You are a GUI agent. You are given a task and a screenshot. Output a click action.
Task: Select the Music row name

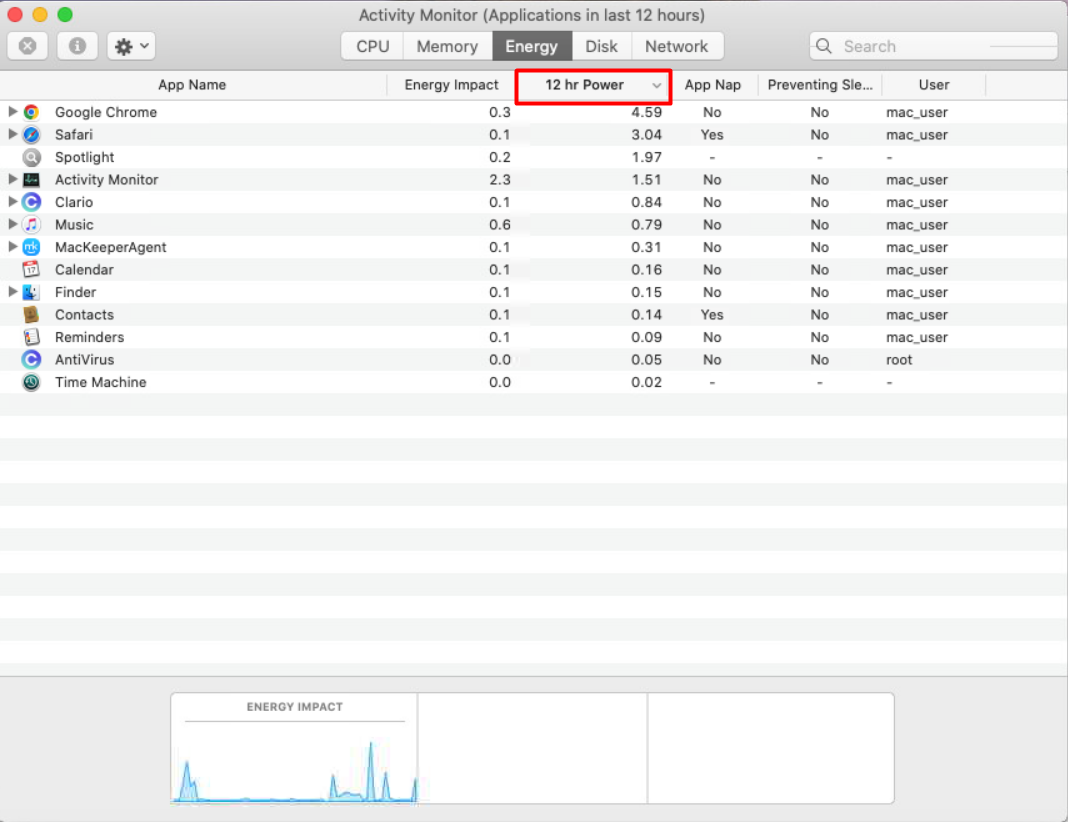pos(74,225)
